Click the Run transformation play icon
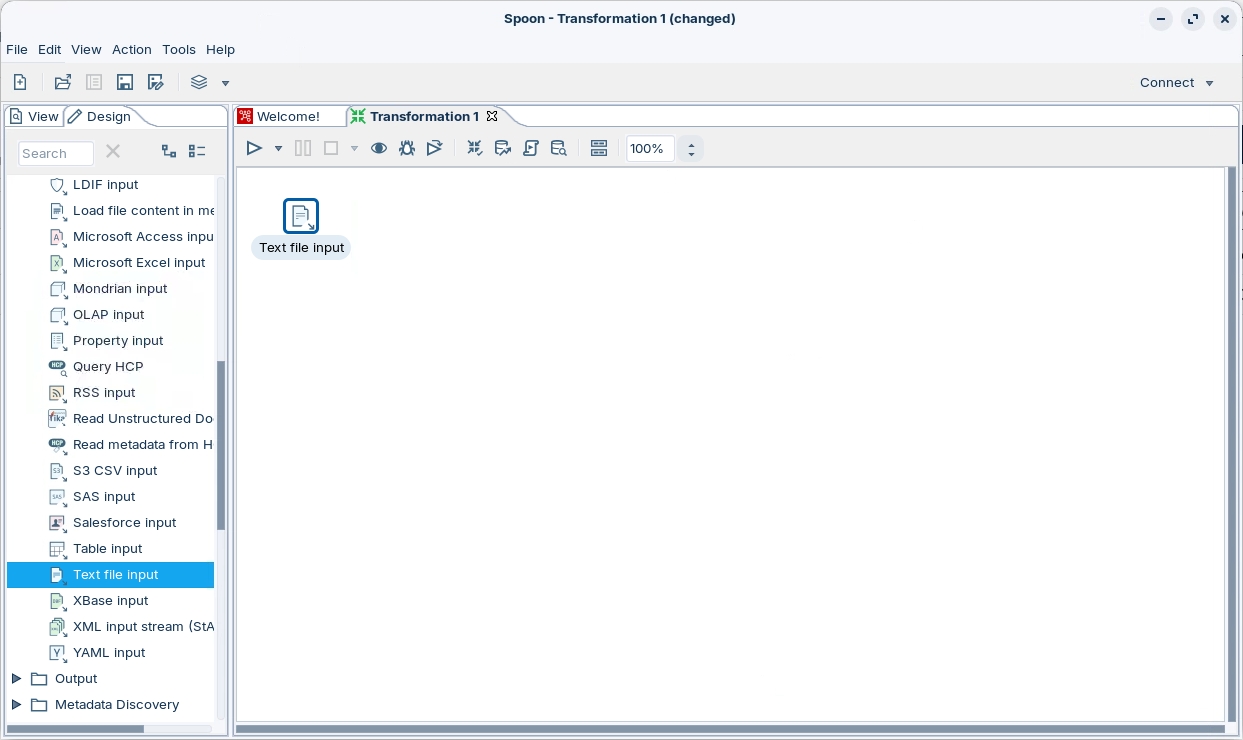 [254, 148]
